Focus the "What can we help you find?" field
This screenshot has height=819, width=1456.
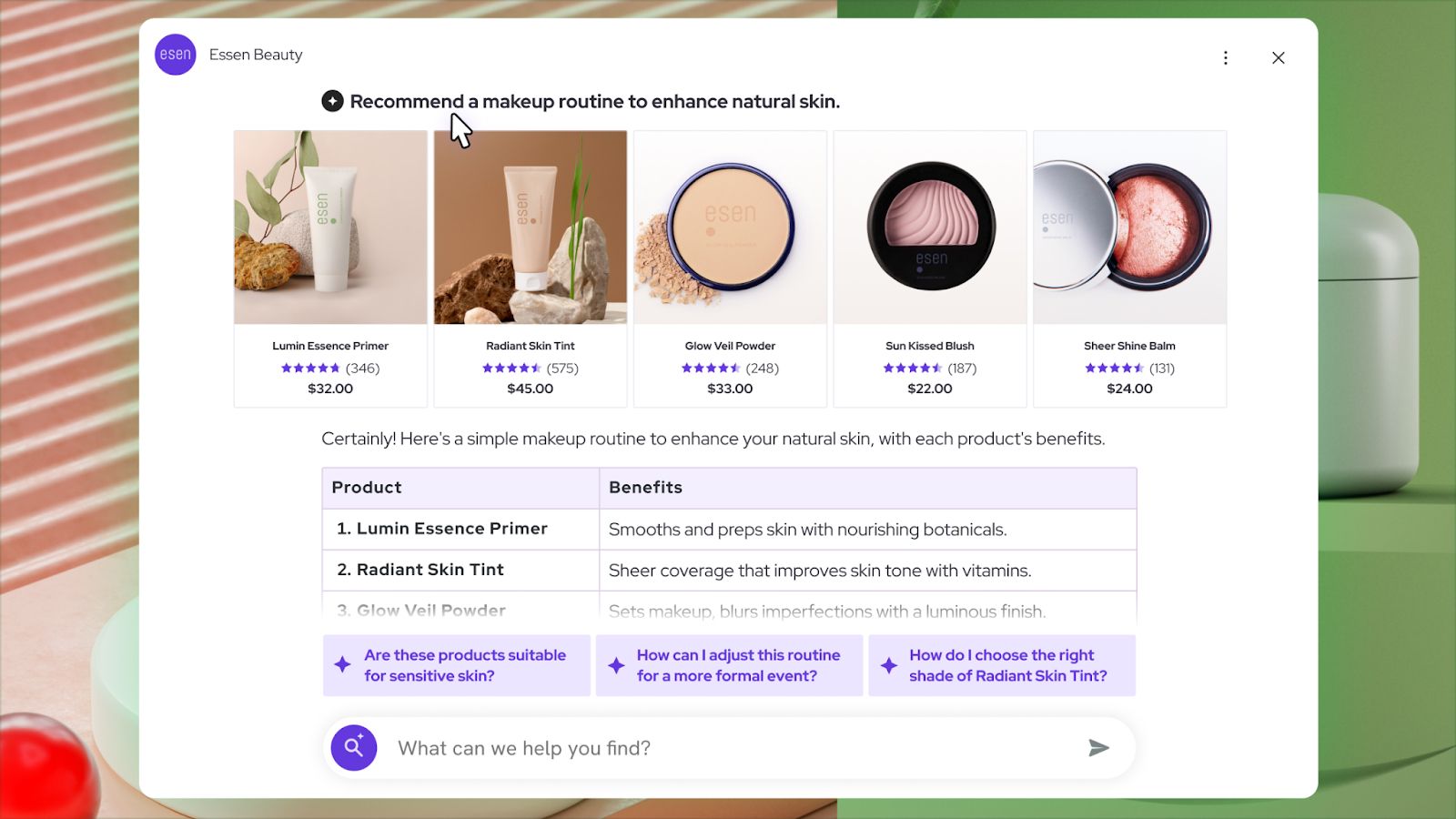pos(728,748)
